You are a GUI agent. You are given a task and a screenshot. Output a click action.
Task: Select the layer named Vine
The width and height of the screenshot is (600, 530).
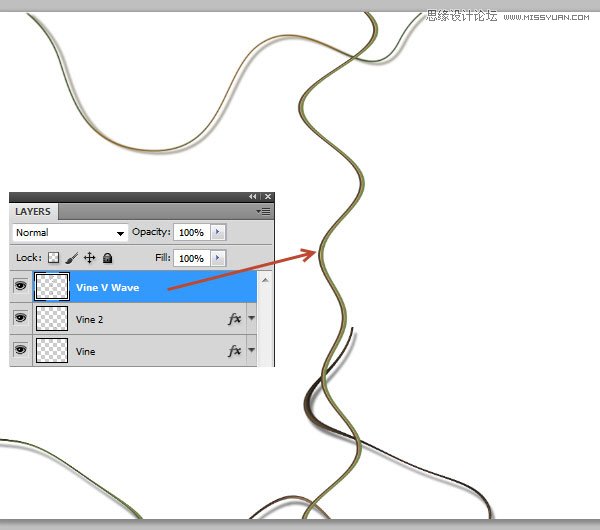pyautogui.click(x=85, y=351)
